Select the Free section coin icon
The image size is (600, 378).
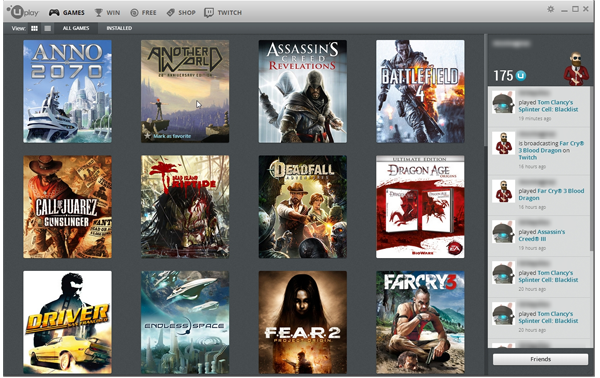click(134, 13)
